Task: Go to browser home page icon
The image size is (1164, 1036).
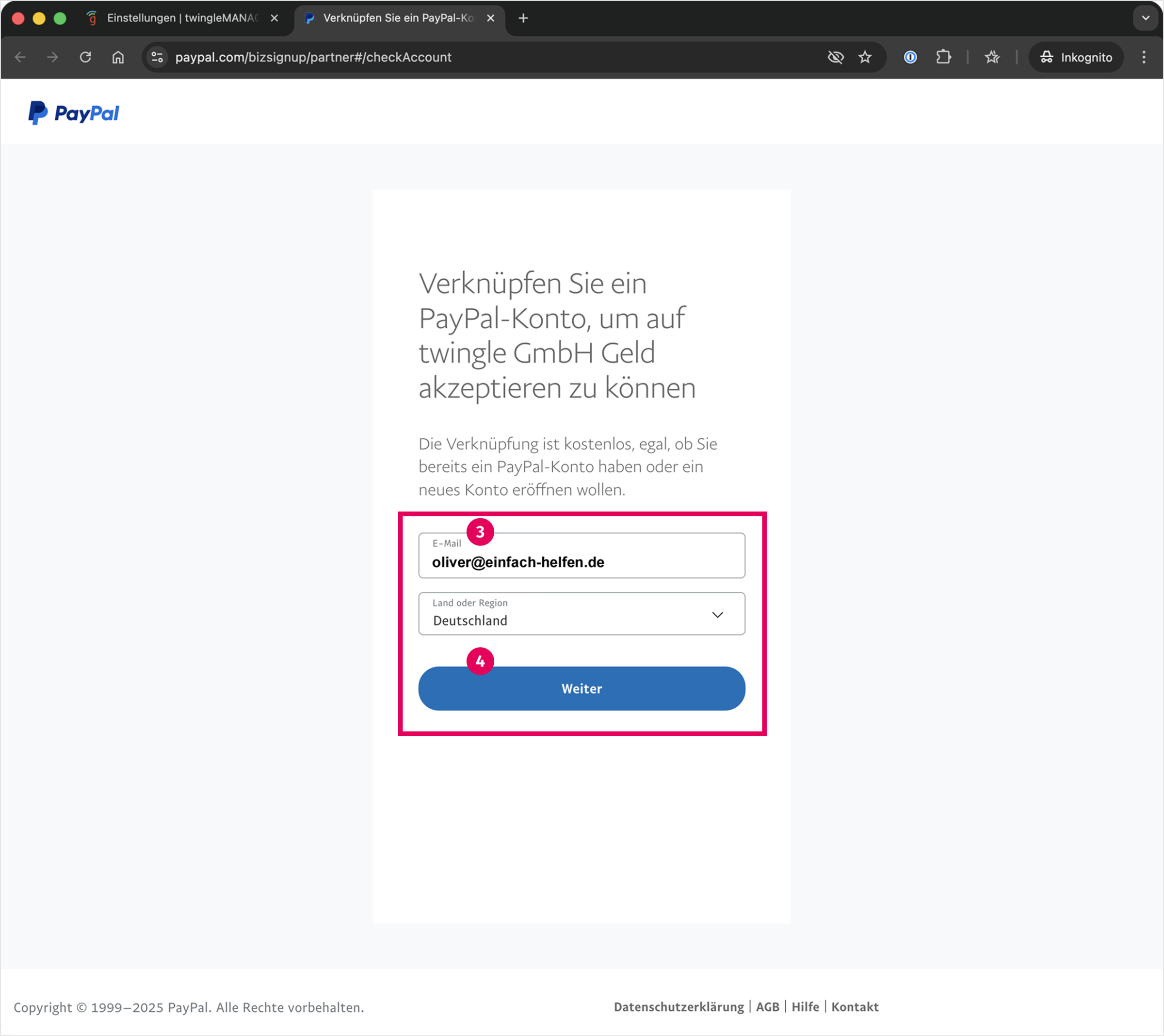Action: tap(118, 57)
